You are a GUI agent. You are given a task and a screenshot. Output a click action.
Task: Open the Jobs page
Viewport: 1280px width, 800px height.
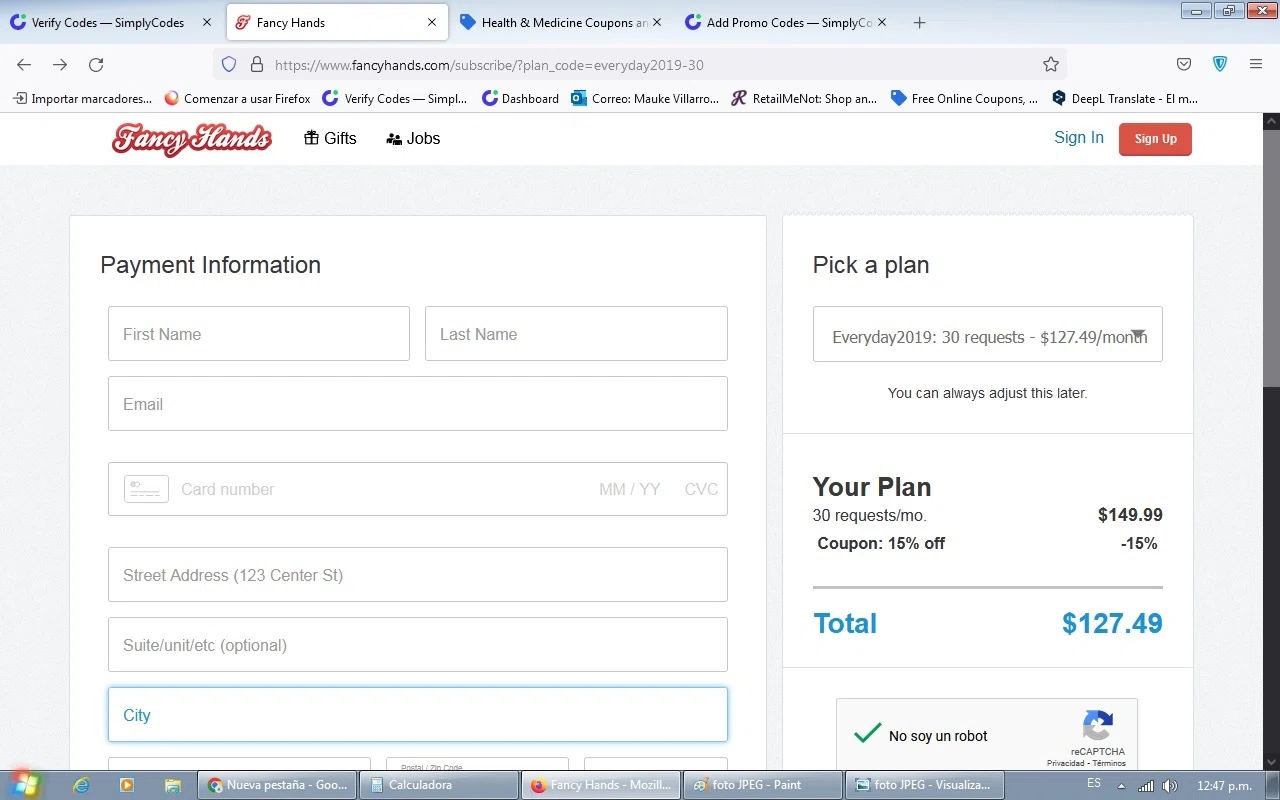tap(413, 139)
